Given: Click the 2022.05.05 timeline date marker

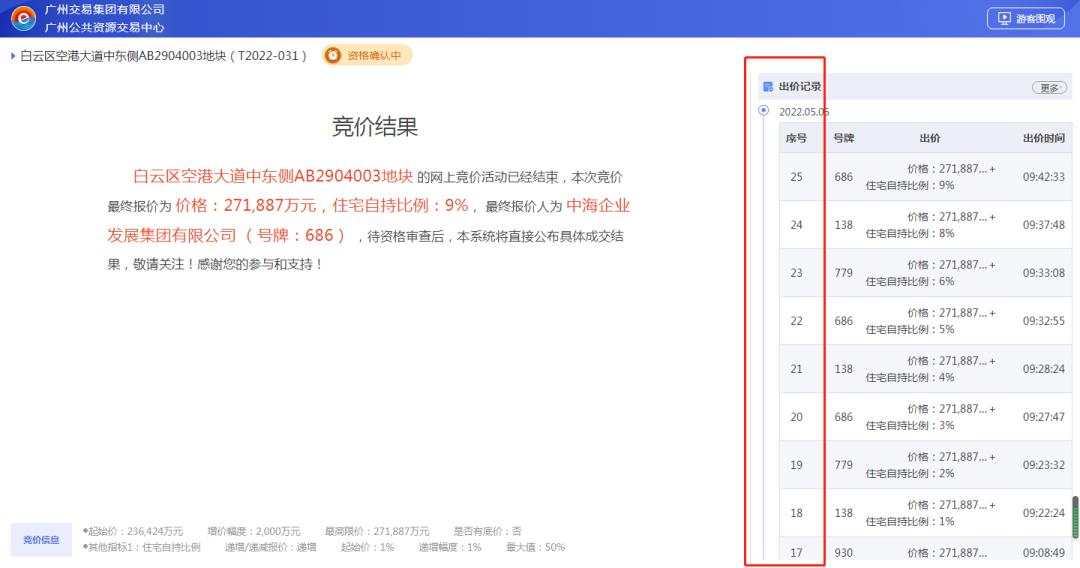Looking at the screenshot, I should click(763, 111).
